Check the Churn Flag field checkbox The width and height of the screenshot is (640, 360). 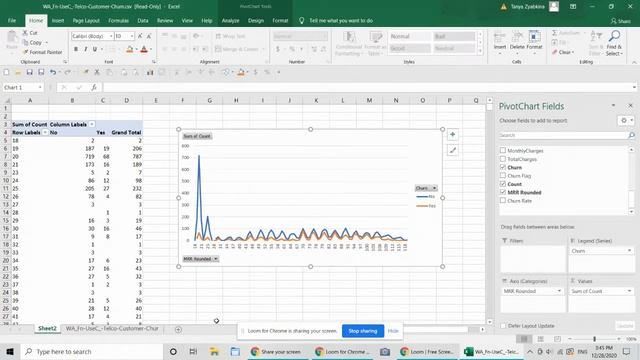[503, 176]
